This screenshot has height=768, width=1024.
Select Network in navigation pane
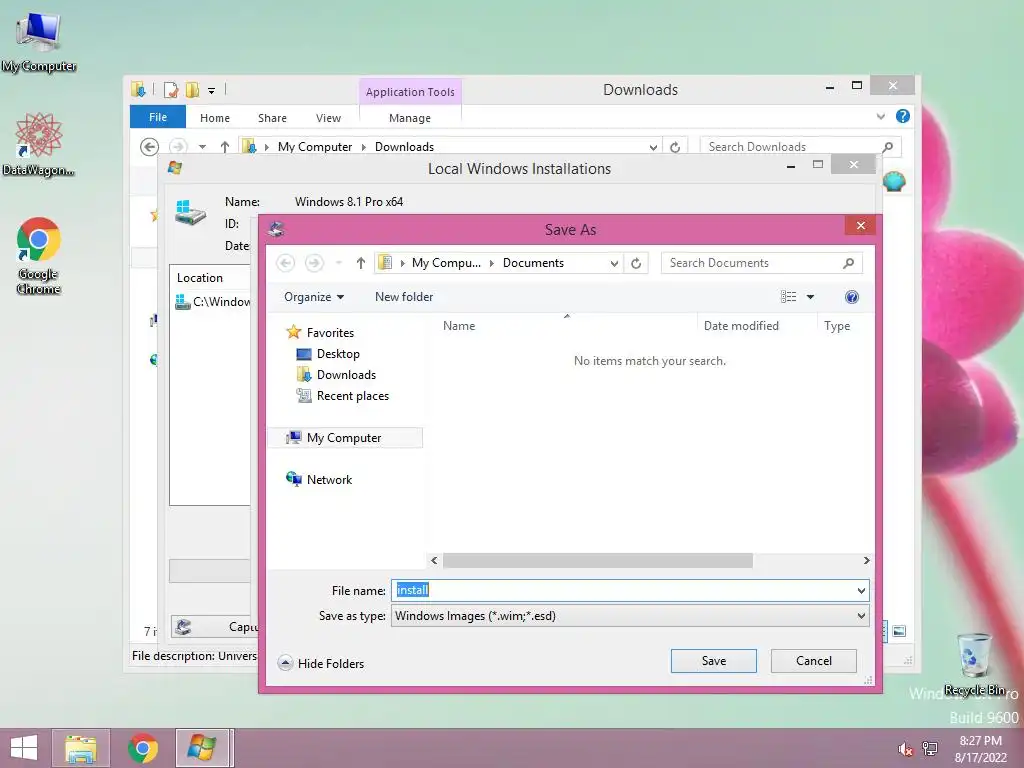(x=329, y=480)
